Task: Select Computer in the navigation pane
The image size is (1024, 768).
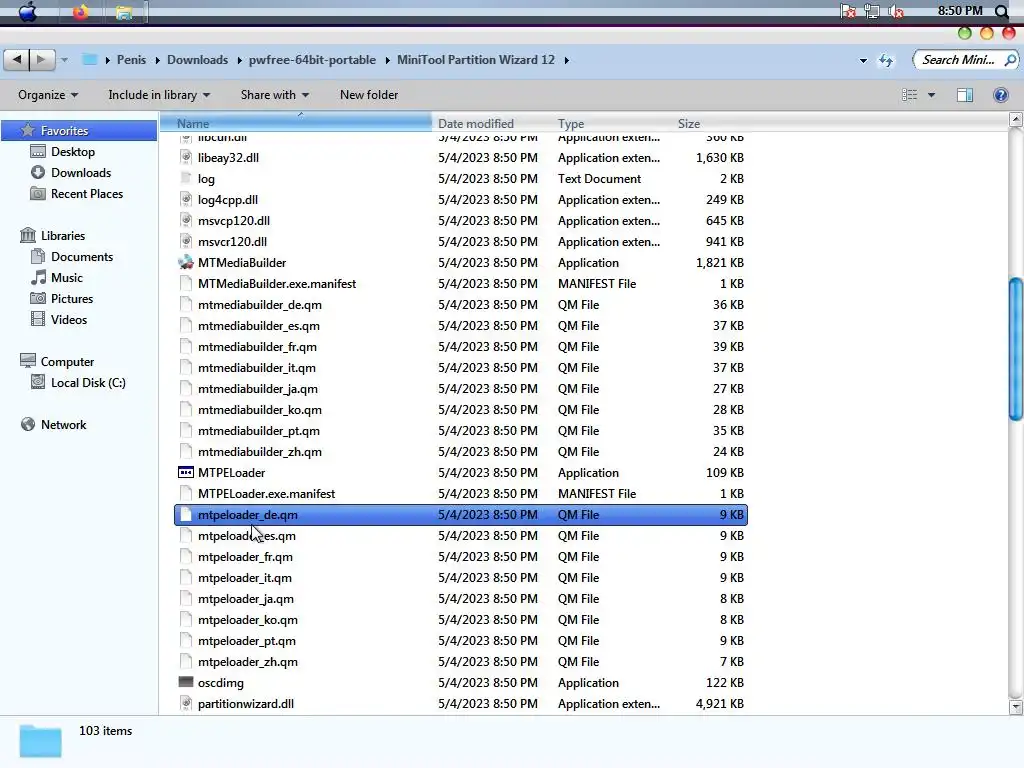Action: tap(67, 361)
